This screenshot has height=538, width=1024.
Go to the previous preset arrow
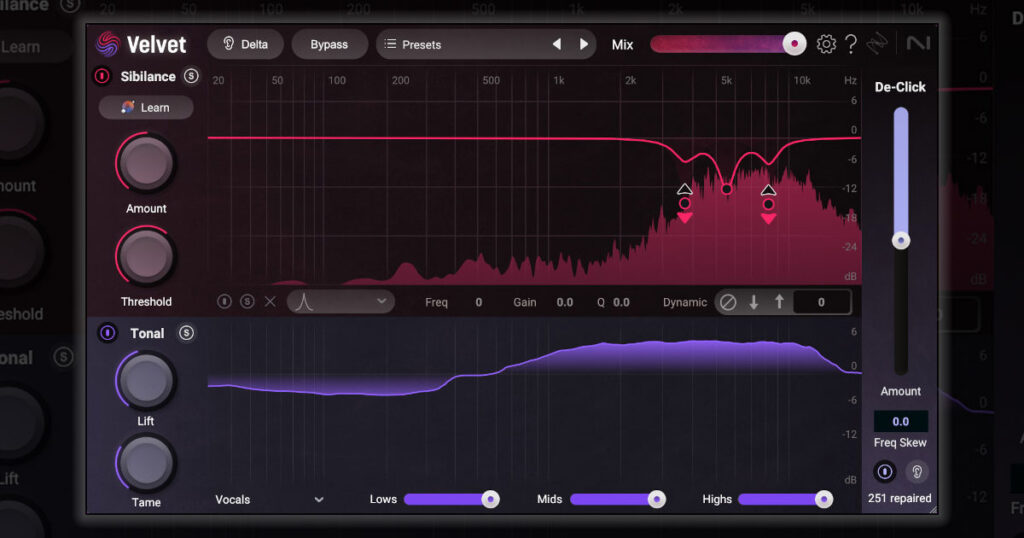point(557,45)
